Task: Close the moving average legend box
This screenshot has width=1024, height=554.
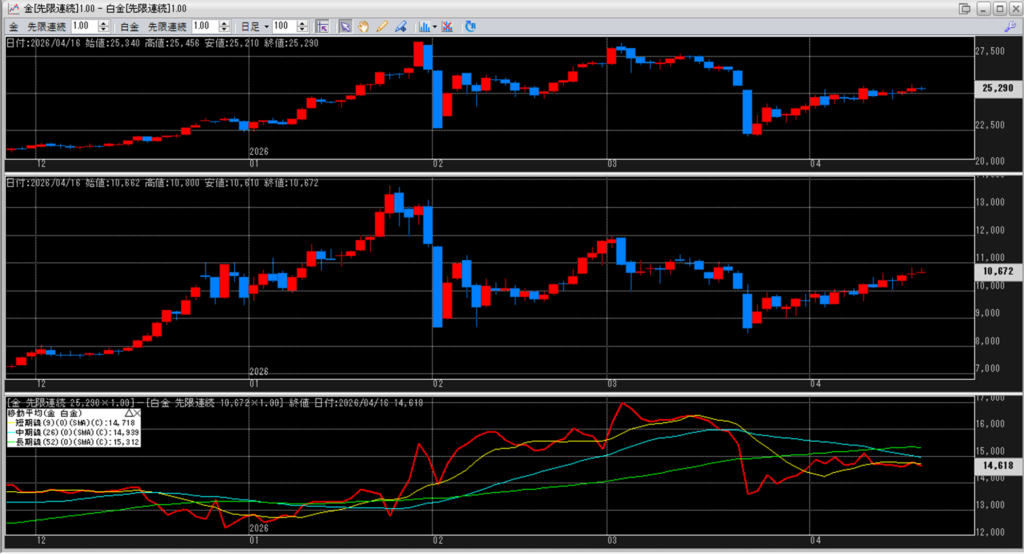Action: [137, 413]
